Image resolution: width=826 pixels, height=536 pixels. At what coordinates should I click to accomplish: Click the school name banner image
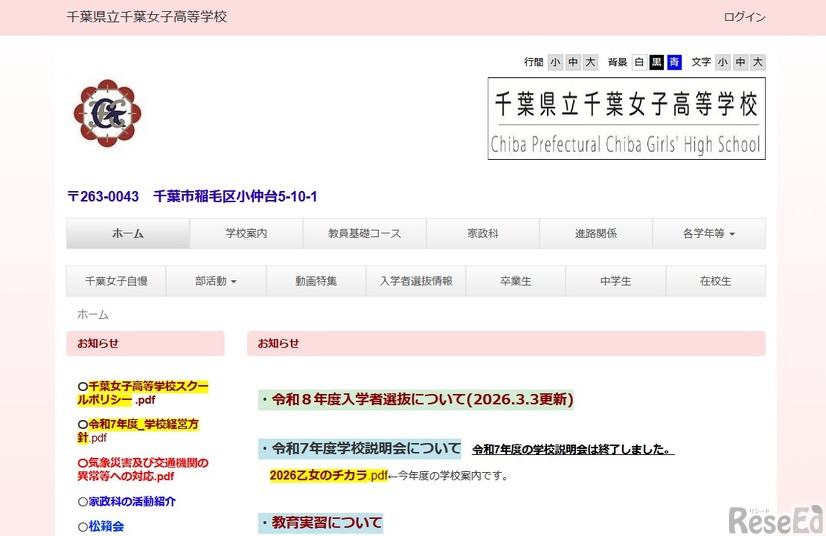point(626,118)
